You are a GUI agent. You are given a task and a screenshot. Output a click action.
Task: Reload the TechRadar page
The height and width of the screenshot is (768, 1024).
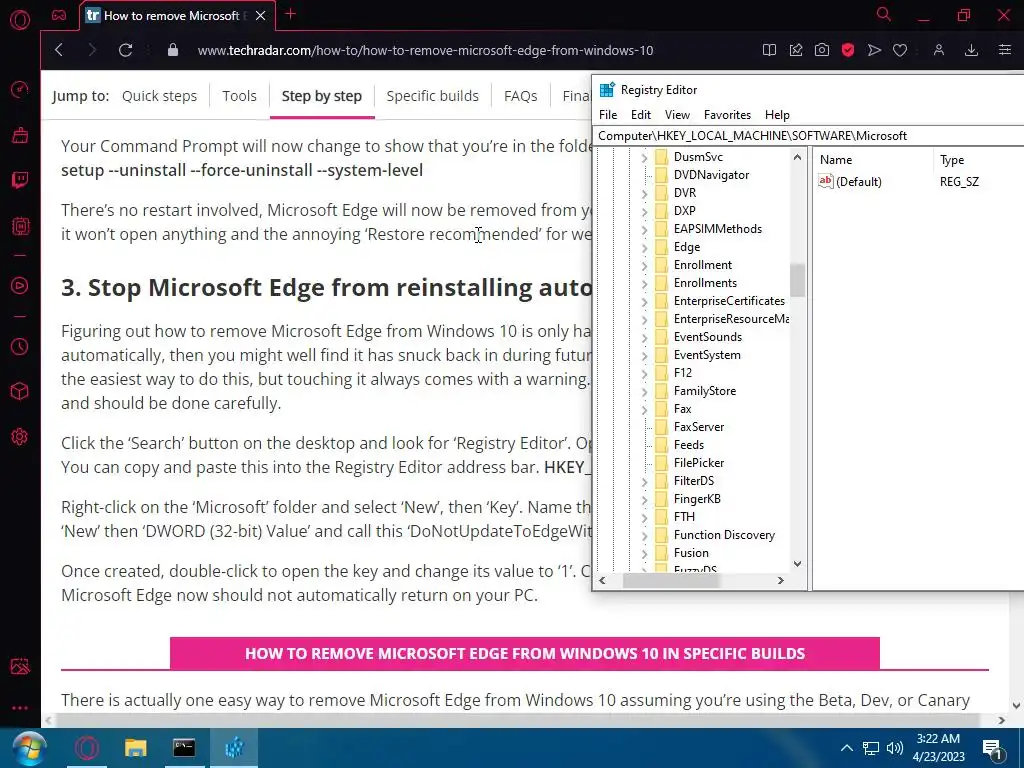(x=125, y=50)
